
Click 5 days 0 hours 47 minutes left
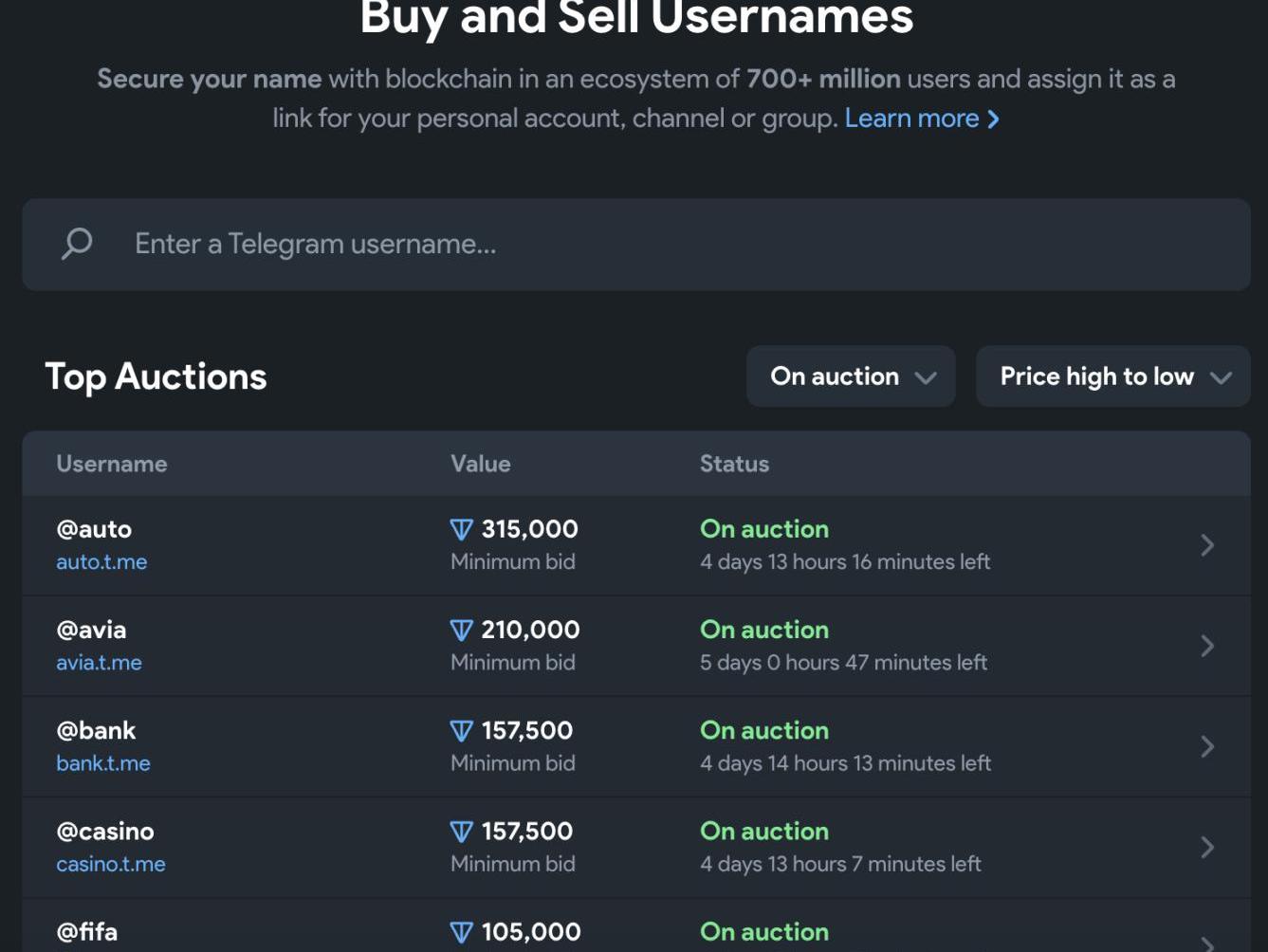click(844, 662)
